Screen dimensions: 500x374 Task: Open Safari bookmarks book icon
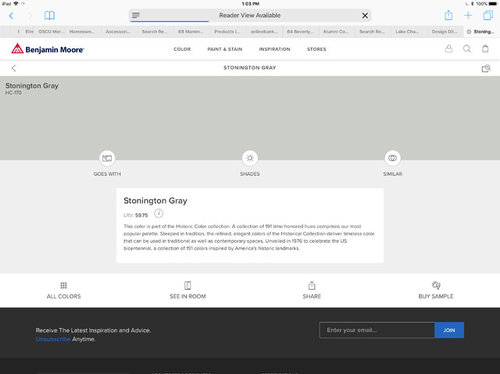click(50, 15)
